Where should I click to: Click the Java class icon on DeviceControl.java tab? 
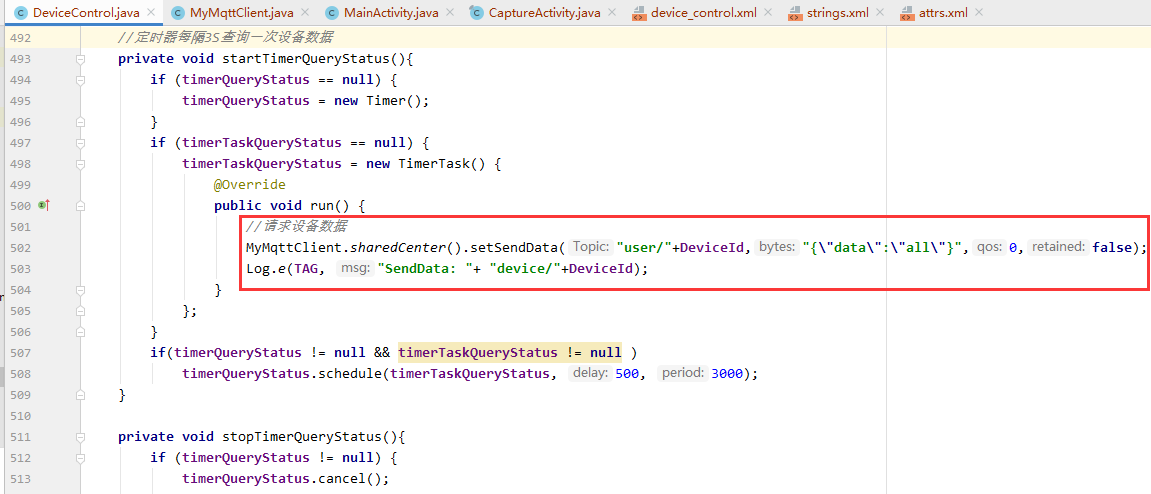pyautogui.click(x=21, y=12)
